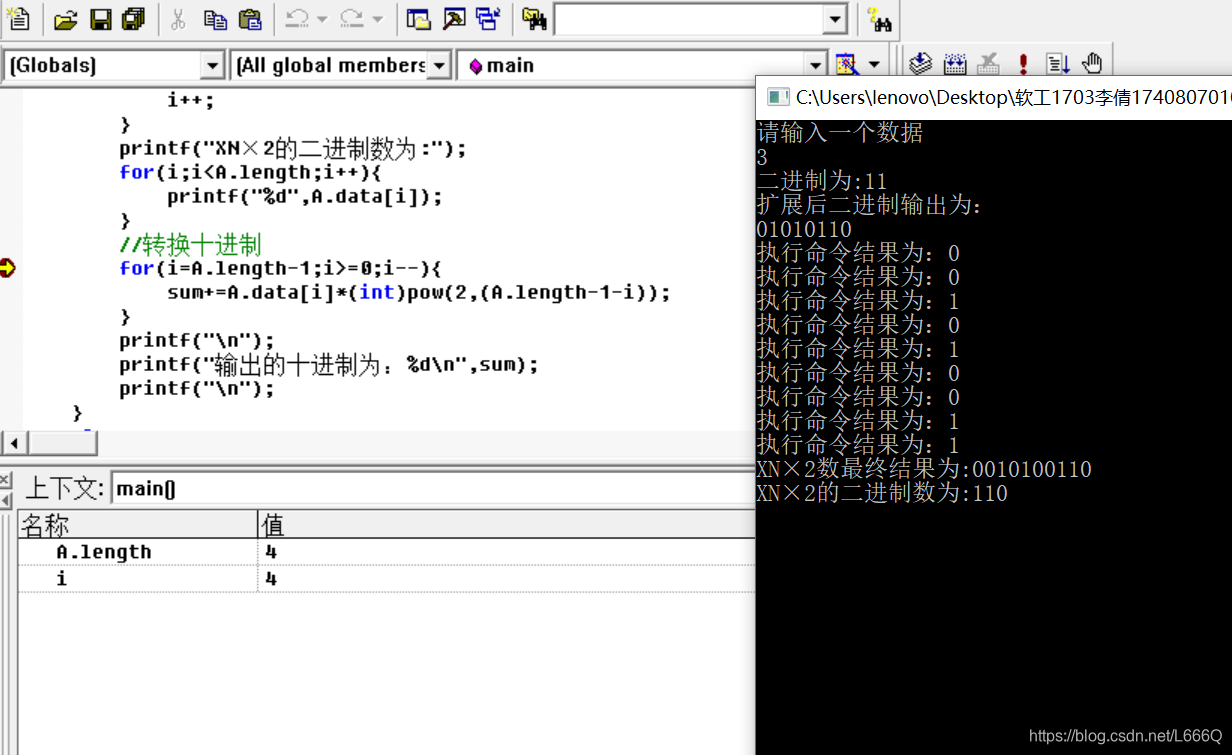
Task: Click the A.length value 4
Action: point(271,552)
